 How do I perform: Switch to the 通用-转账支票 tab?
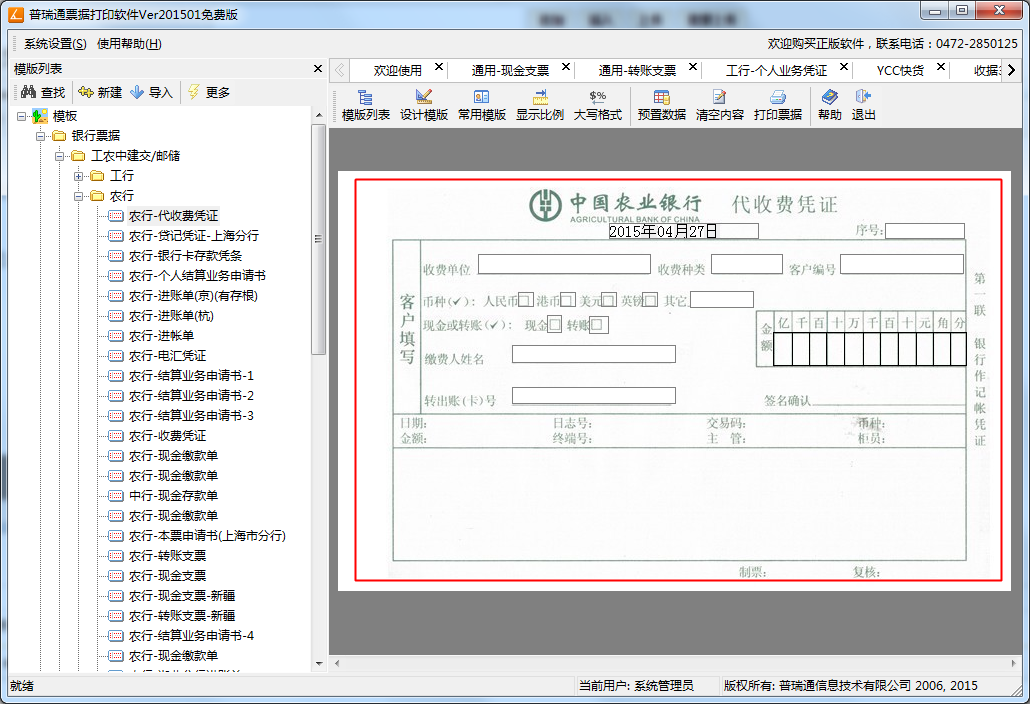click(637, 70)
